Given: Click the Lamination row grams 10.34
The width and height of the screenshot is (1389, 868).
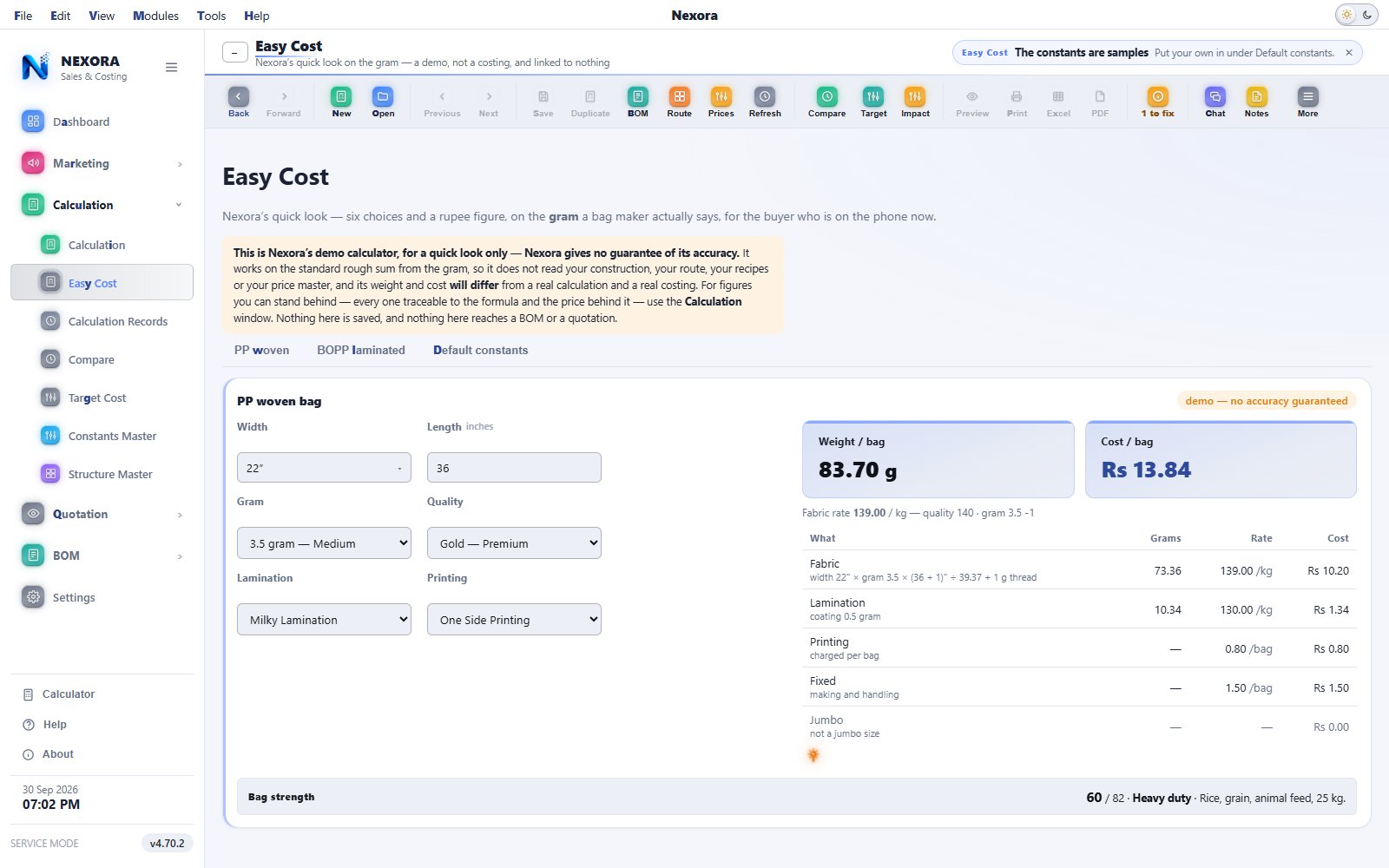Looking at the screenshot, I should coord(1168,609).
